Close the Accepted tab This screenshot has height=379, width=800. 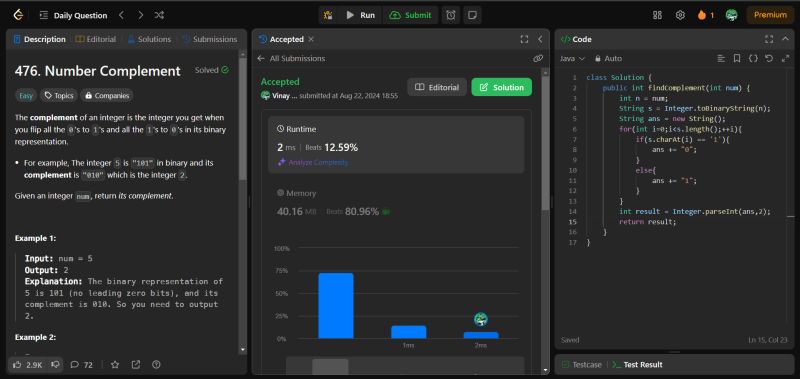click(x=311, y=39)
